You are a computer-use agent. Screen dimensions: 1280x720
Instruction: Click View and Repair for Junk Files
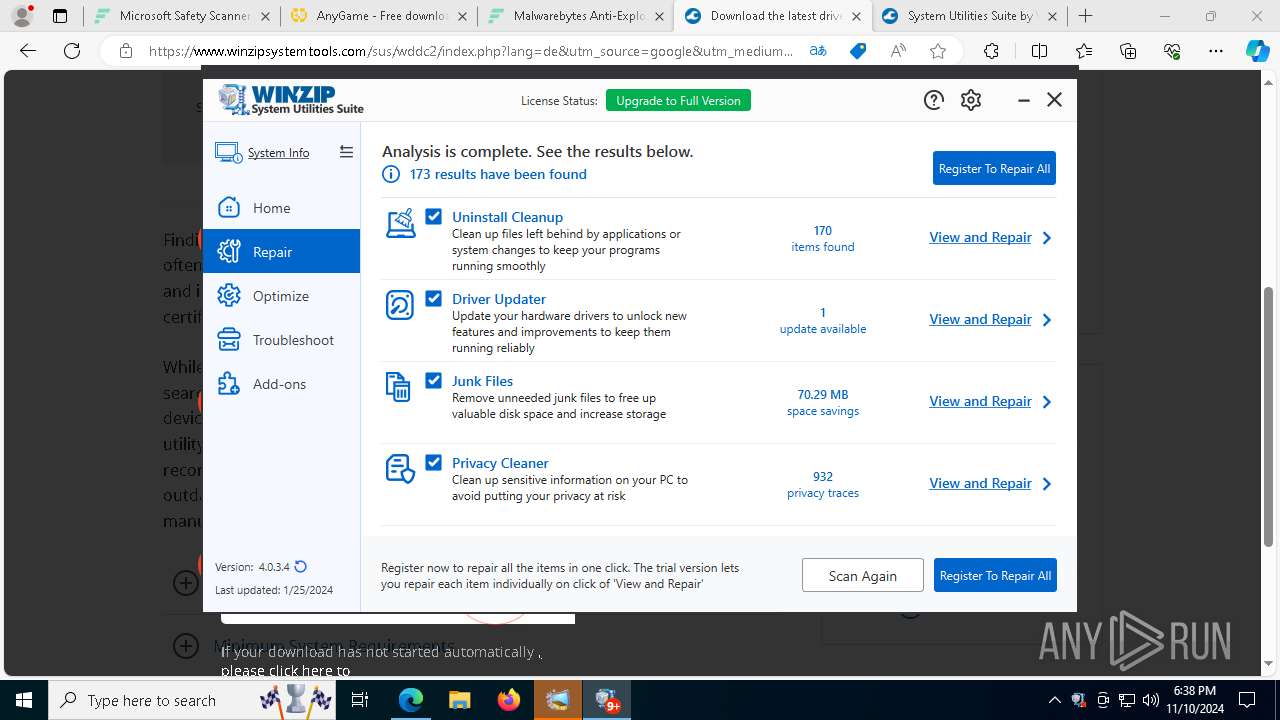[980, 401]
